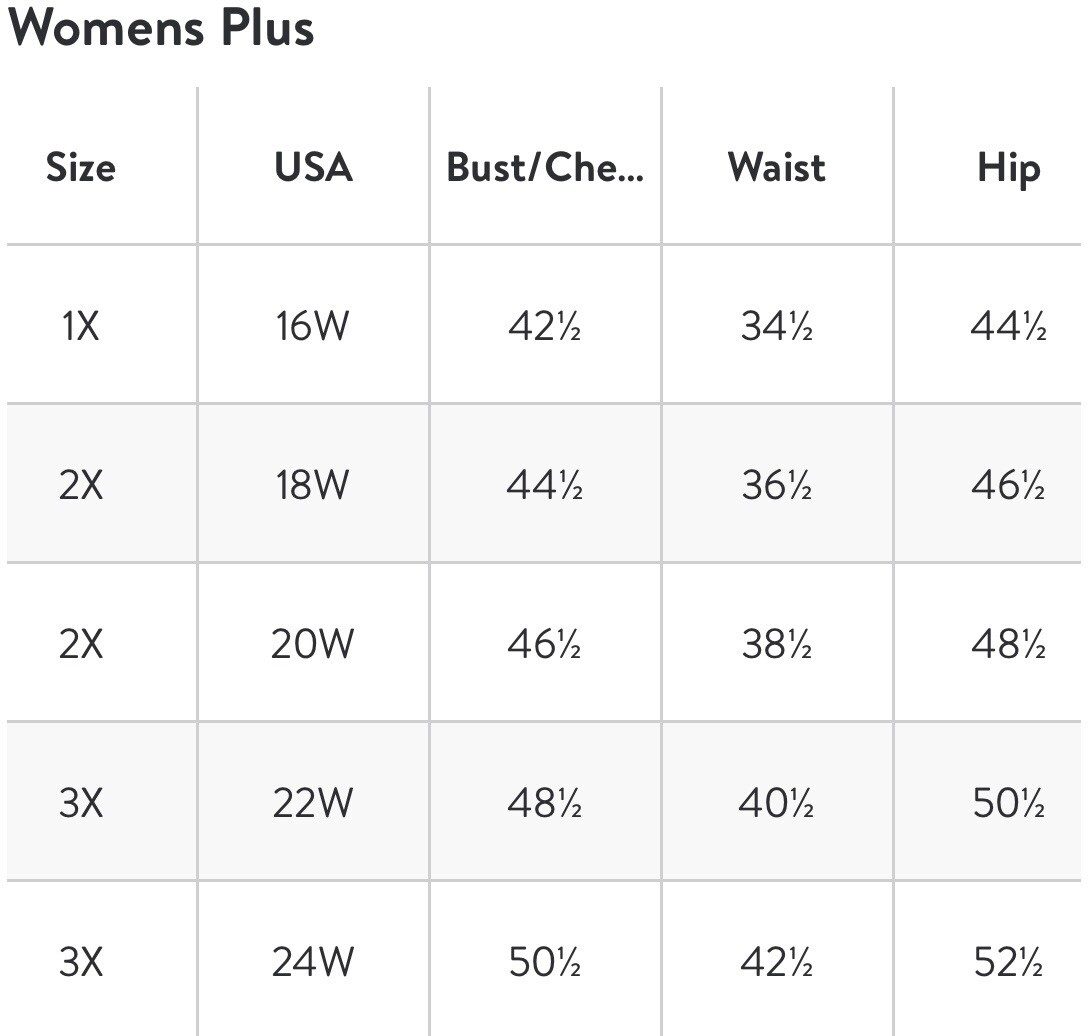The image size is (1091, 1036).
Task: Select the USA column header
Action: click(x=313, y=168)
